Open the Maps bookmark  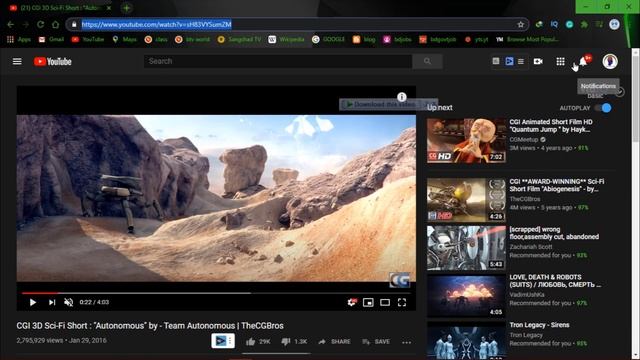[124, 40]
